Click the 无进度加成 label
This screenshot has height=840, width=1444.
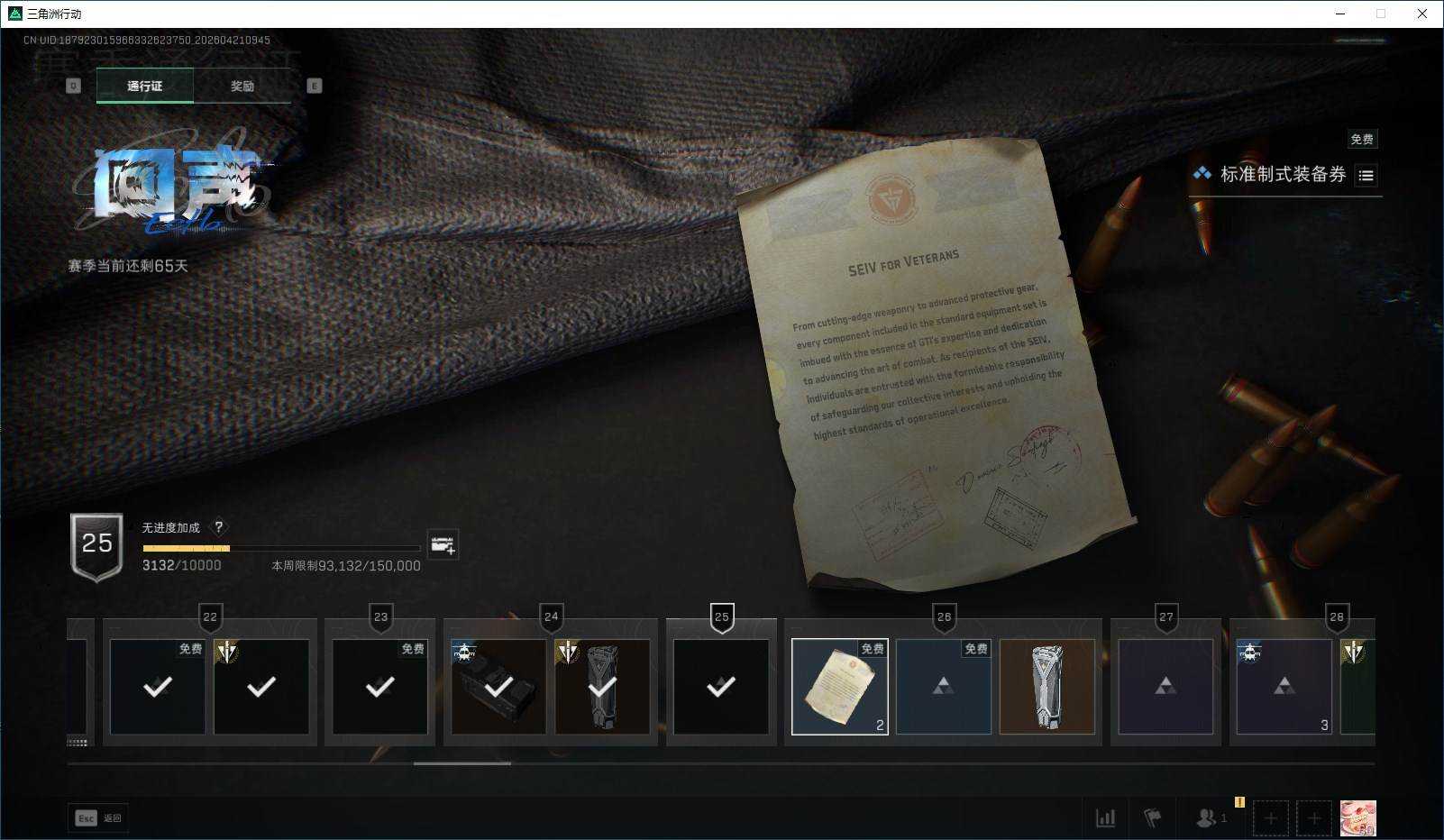[x=171, y=528]
